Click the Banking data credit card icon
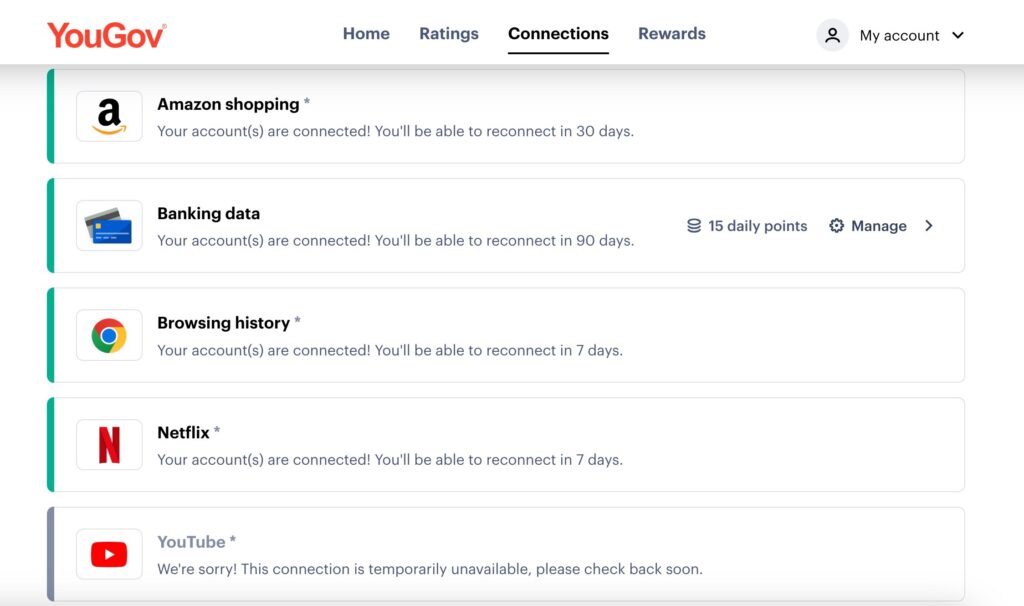1024x606 pixels. click(x=109, y=226)
